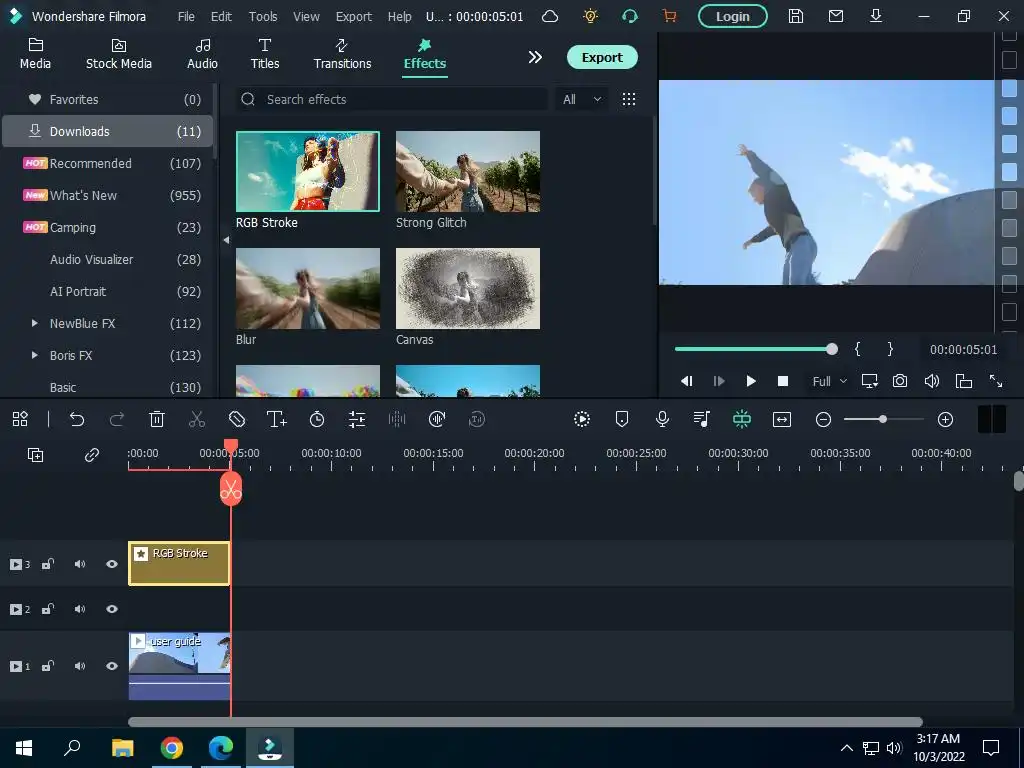Open the All filter dropdown
Screen dimensions: 1024x768
tap(581, 99)
